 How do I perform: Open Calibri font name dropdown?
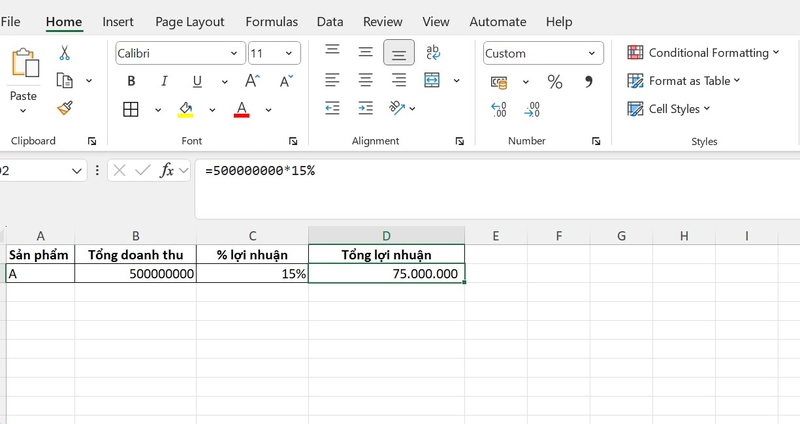point(234,53)
